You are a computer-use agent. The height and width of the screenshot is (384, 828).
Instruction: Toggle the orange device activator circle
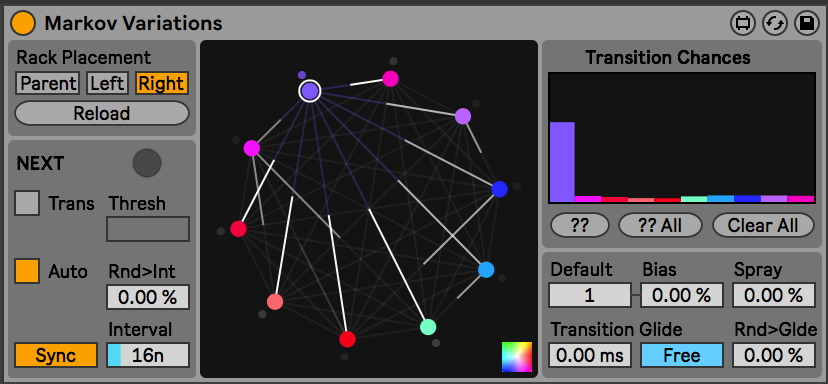(x=23, y=23)
